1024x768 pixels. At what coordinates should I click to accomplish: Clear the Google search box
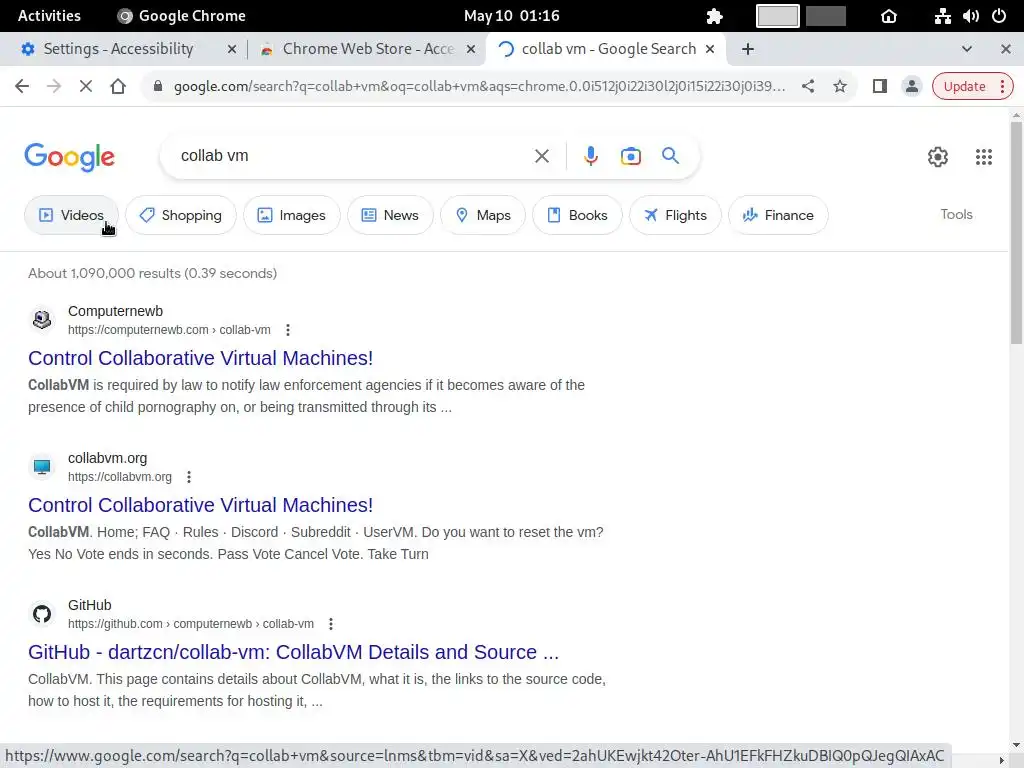[542, 156]
